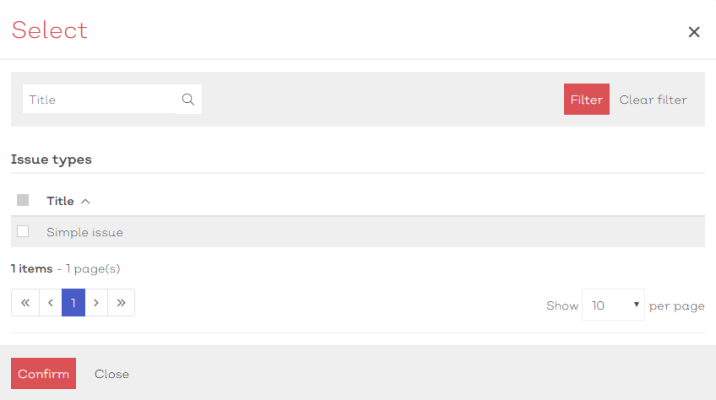Focus the Title search input field
This screenshot has width=716, height=400.
pyautogui.click(x=99, y=99)
